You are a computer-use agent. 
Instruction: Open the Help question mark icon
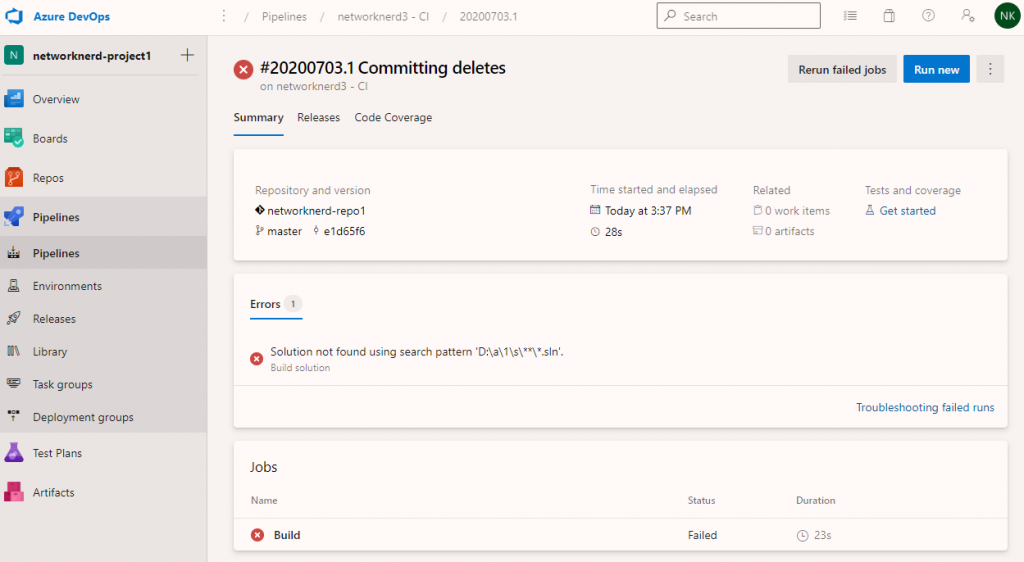928,16
